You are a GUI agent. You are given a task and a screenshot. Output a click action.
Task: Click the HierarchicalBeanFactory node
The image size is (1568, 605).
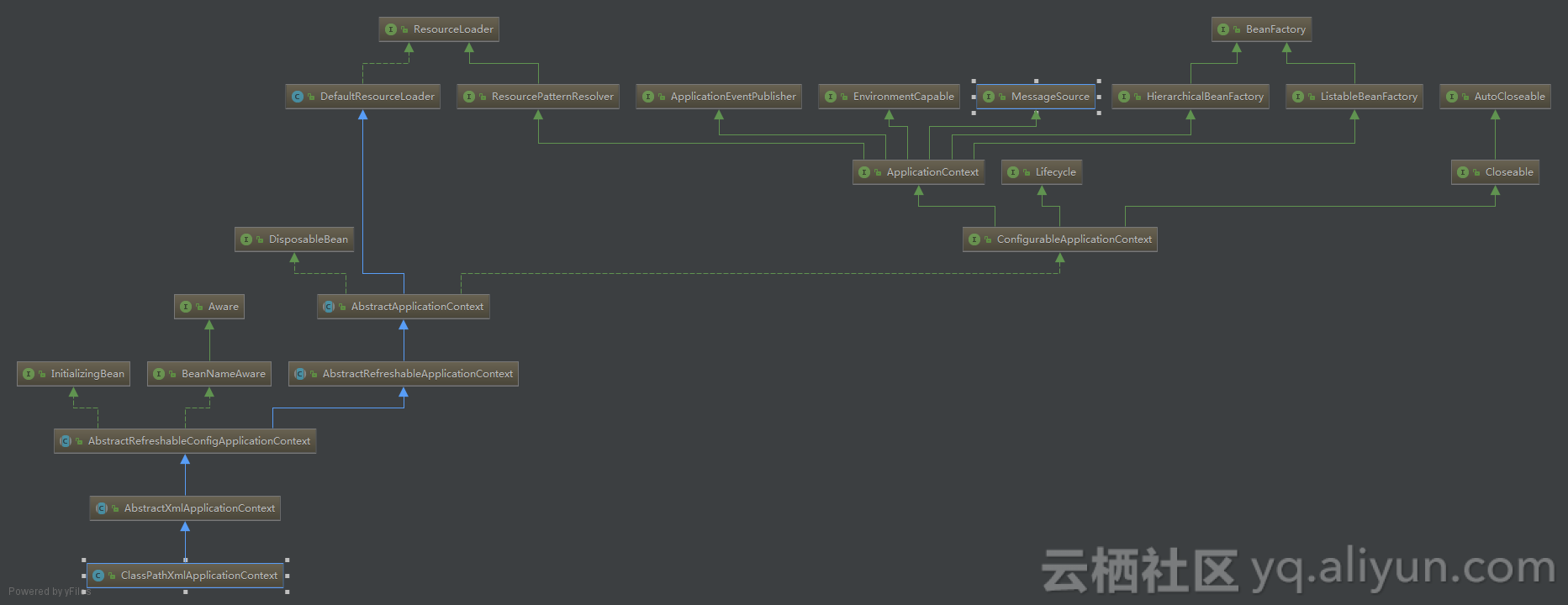tap(1191, 97)
